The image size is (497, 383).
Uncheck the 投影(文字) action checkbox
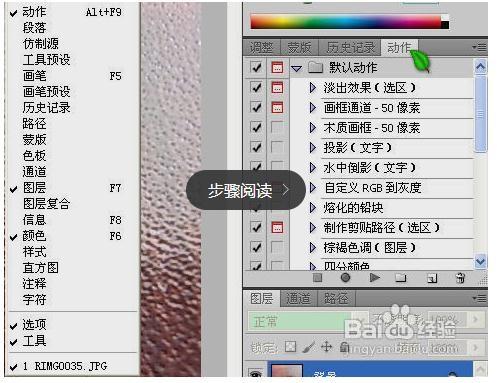tap(256, 147)
